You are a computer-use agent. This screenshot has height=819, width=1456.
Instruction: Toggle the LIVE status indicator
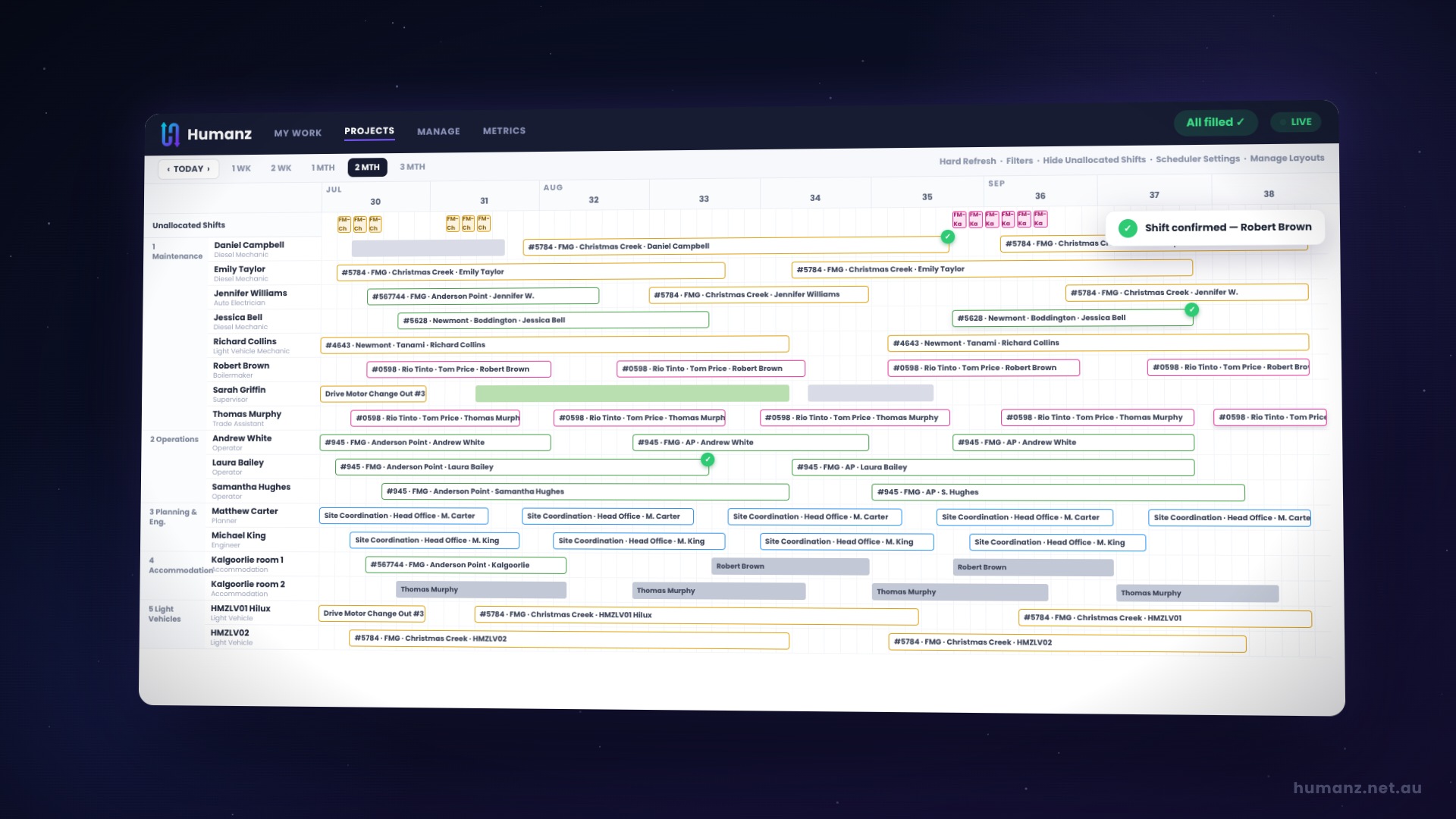1295,122
